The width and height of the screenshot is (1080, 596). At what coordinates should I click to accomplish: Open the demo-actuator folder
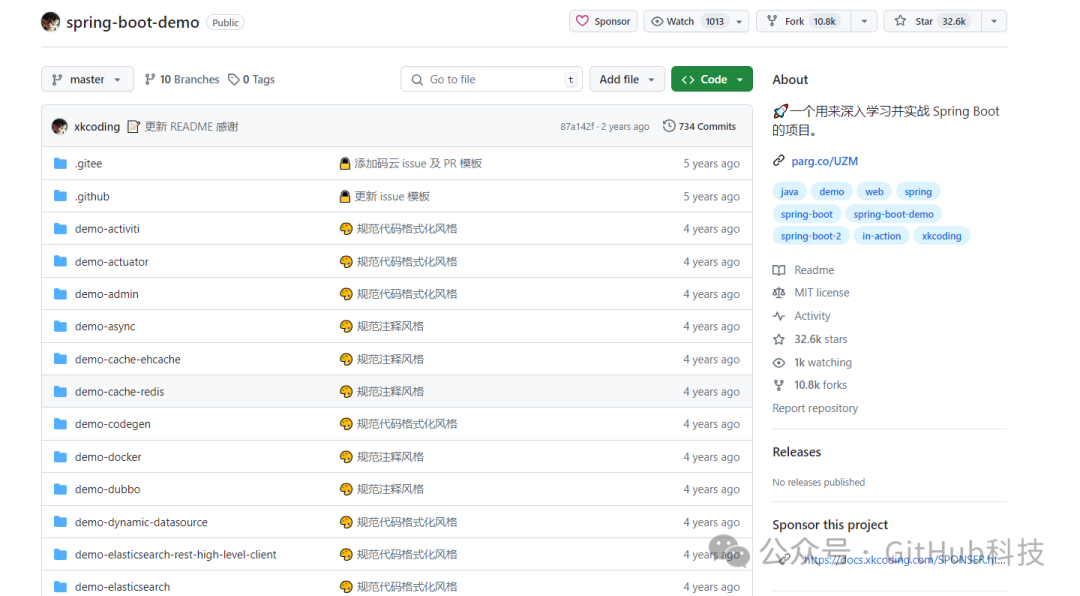click(112, 262)
